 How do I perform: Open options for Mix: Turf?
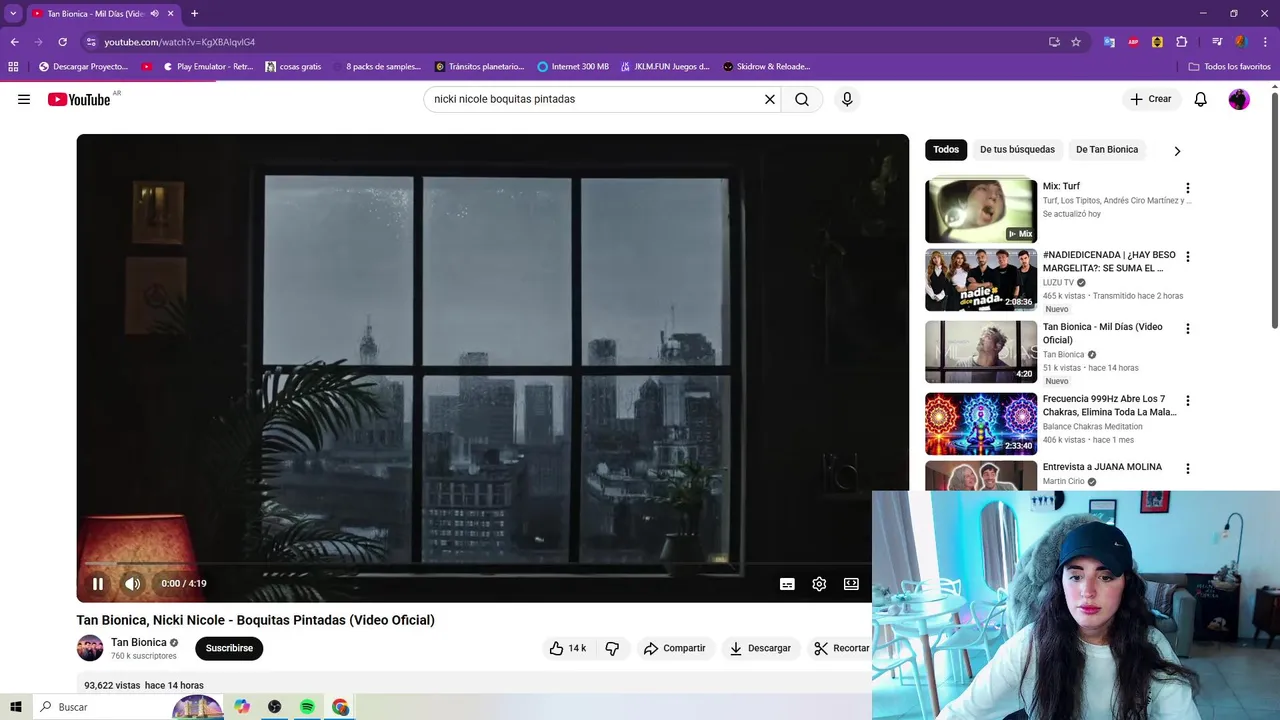[x=1188, y=188]
